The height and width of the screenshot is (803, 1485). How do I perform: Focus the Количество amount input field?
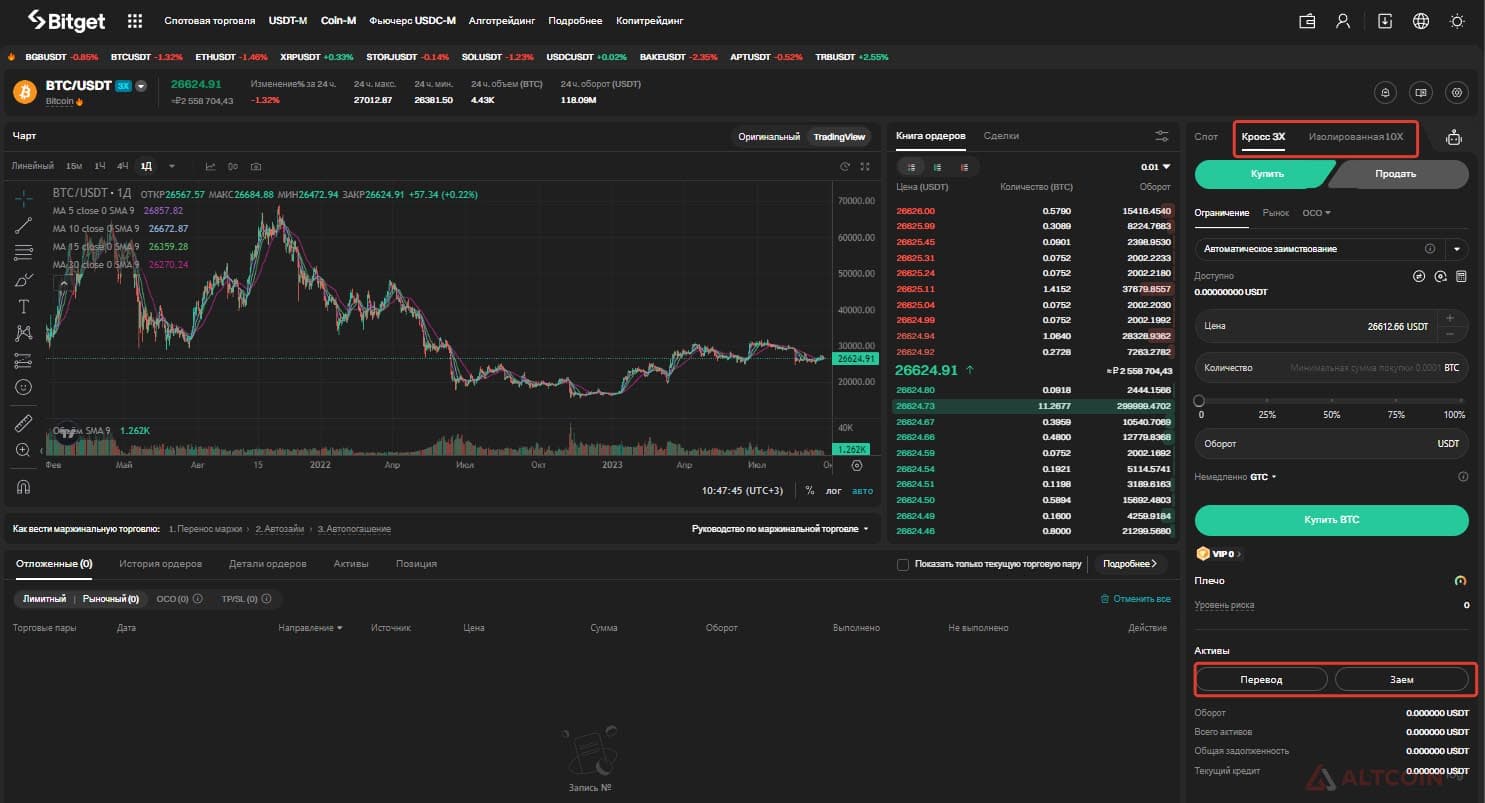tap(1331, 368)
